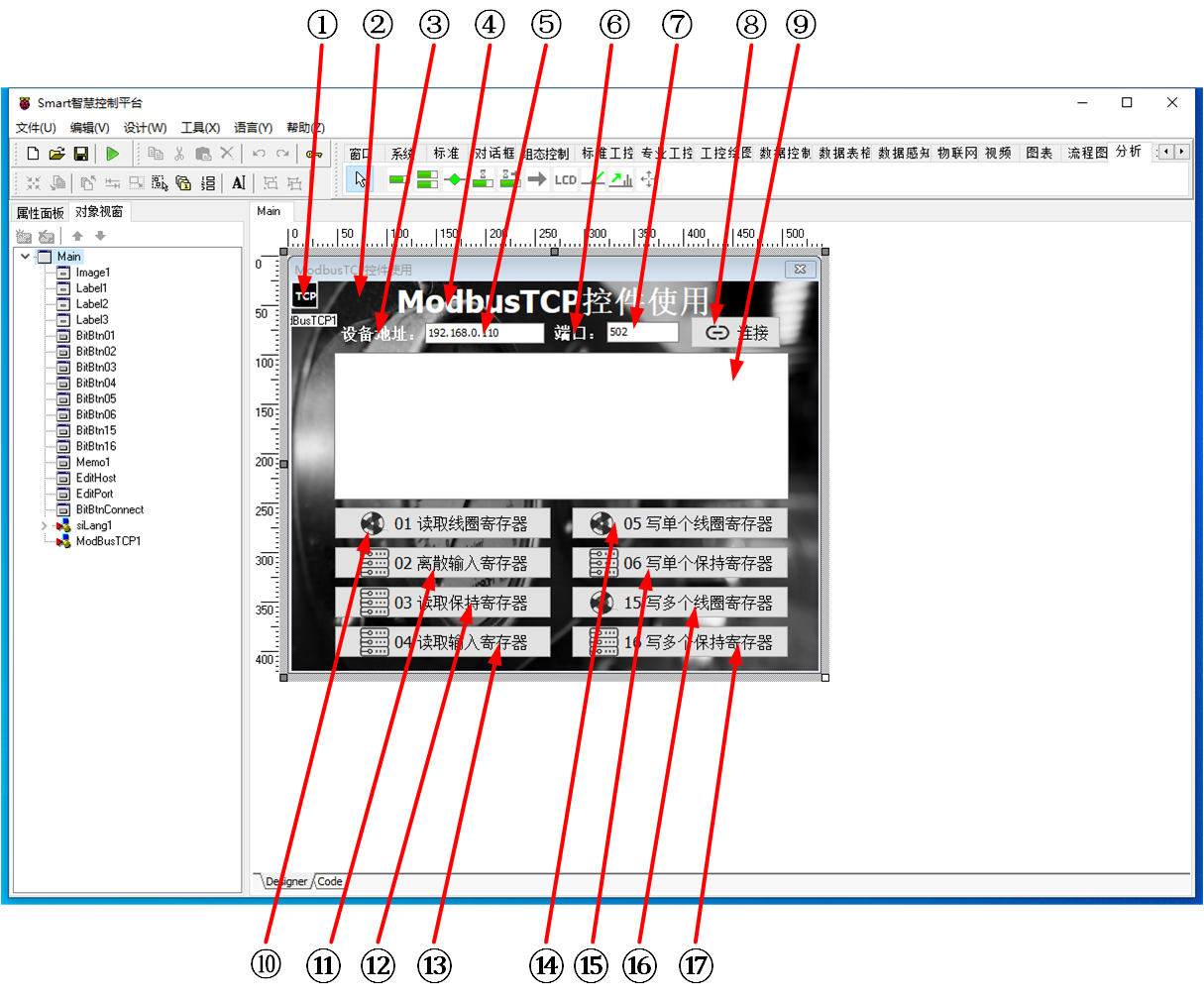Open the 数据控制 component tab
The width and height of the screenshot is (1204, 1000).
tap(785, 153)
